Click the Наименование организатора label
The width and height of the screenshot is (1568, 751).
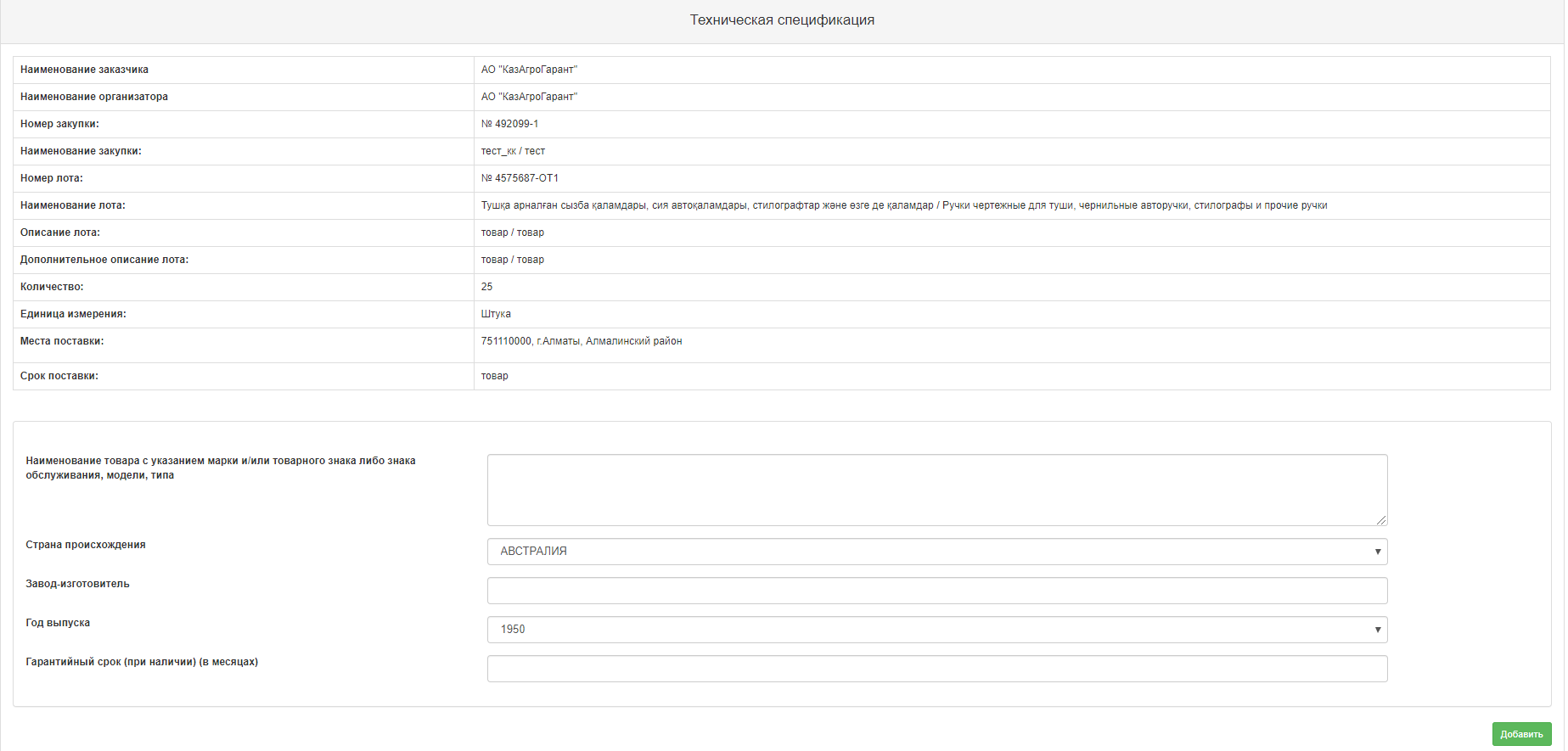(x=94, y=97)
